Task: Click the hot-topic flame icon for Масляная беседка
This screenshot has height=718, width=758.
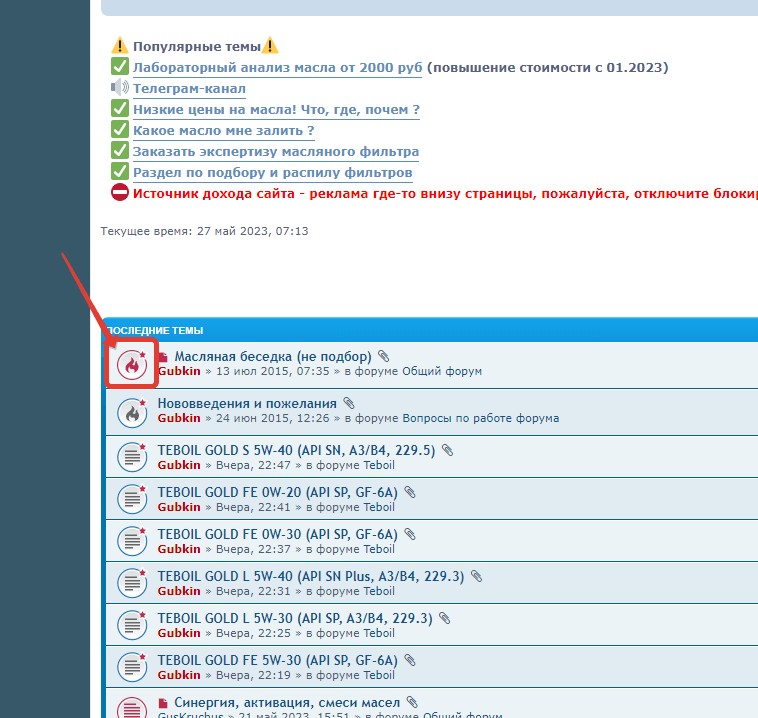Action: (132, 365)
